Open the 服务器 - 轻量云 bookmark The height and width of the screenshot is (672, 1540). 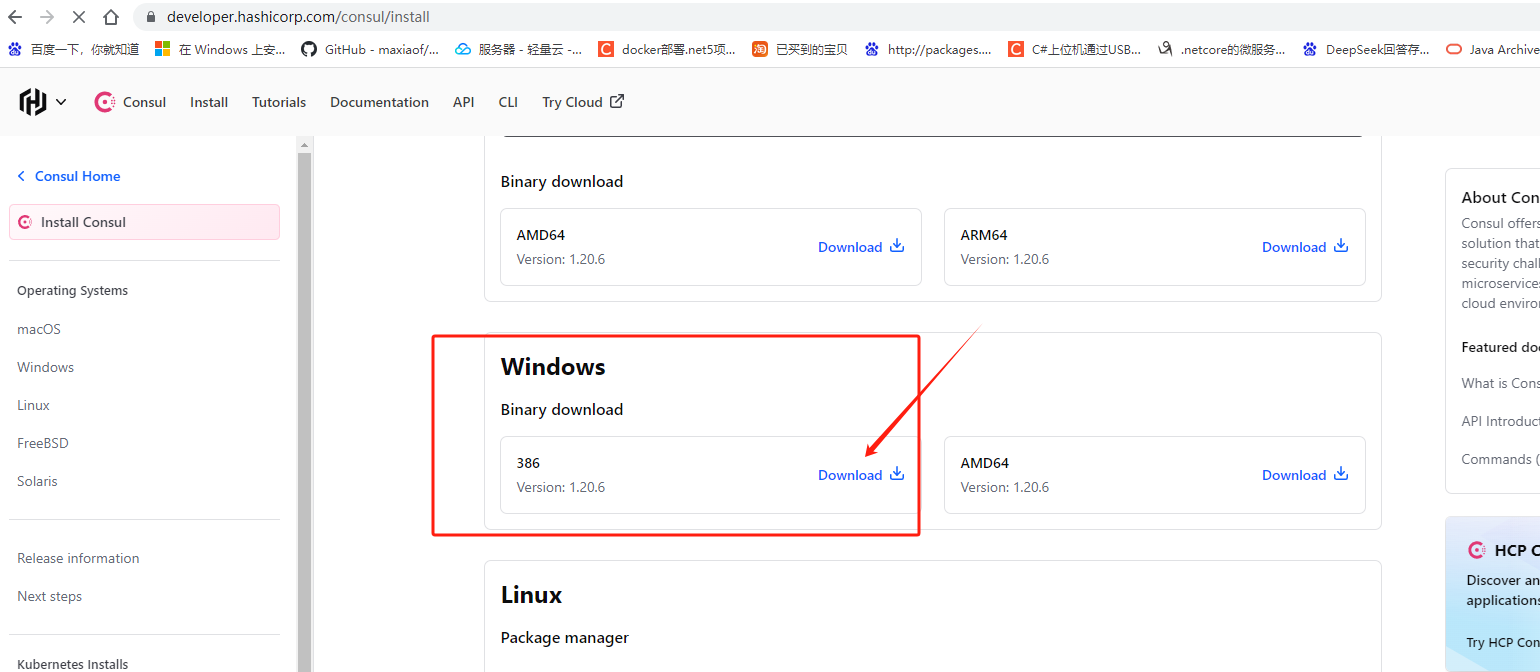(518, 49)
